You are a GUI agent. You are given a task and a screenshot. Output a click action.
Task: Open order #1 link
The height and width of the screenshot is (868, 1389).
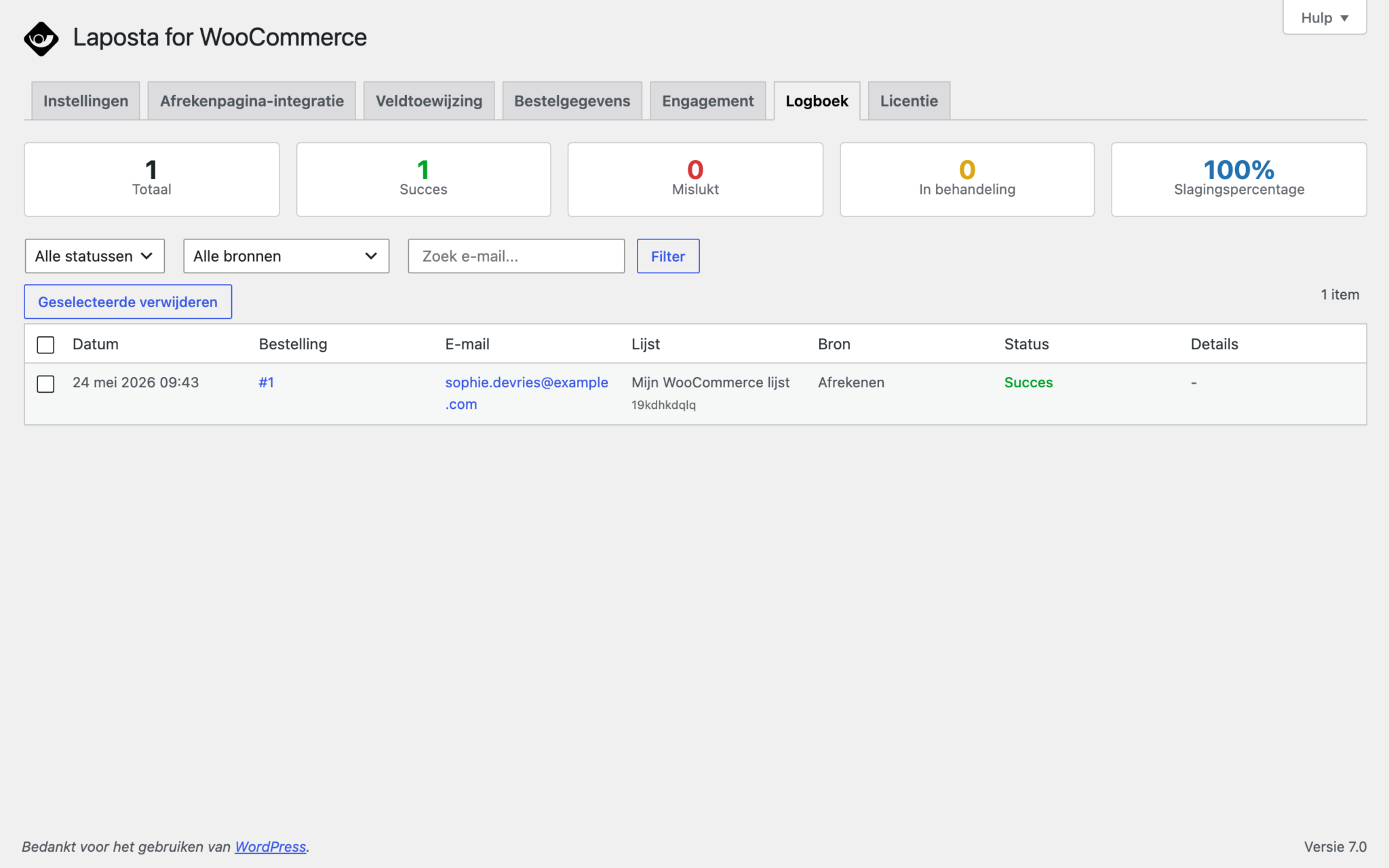tap(267, 382)
